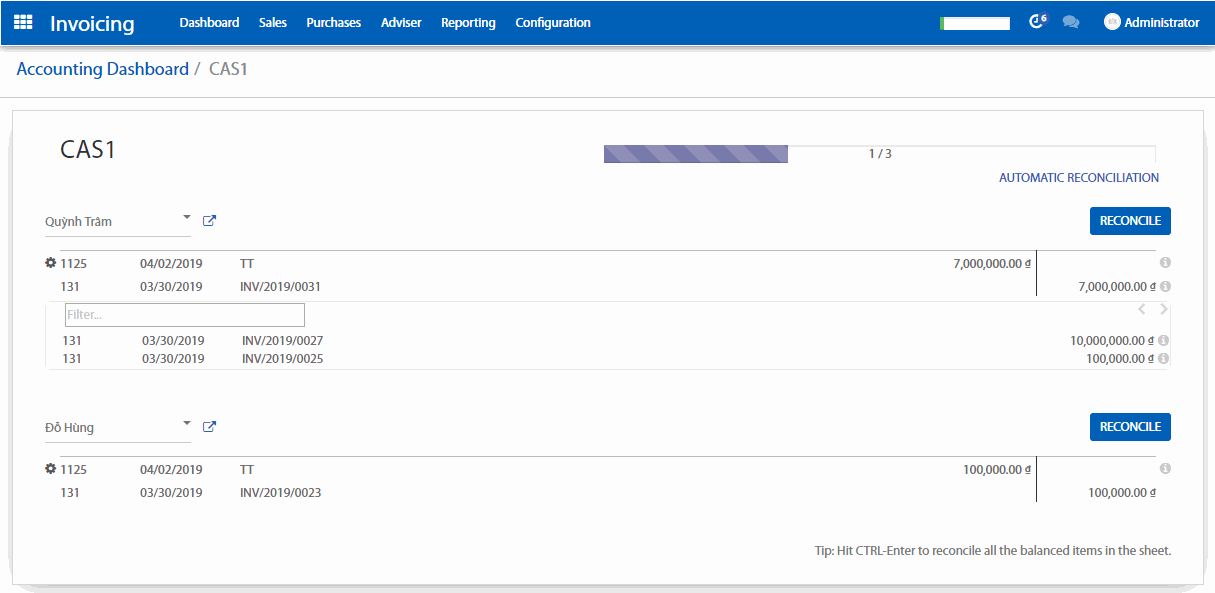Show next page of matching entries

[x=1163, y=310]
